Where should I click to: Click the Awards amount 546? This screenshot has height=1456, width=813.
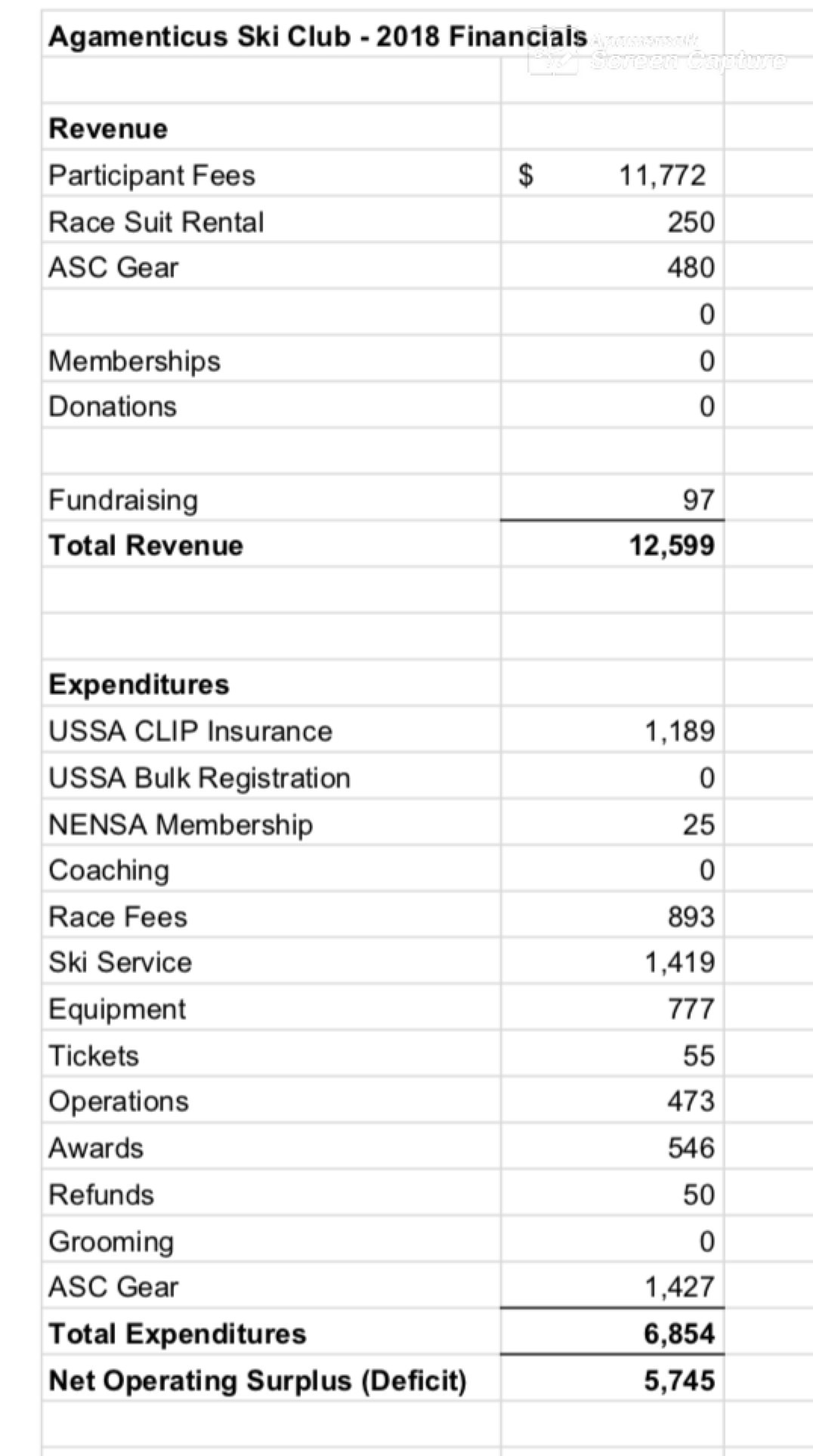(x=691, y=1148)
